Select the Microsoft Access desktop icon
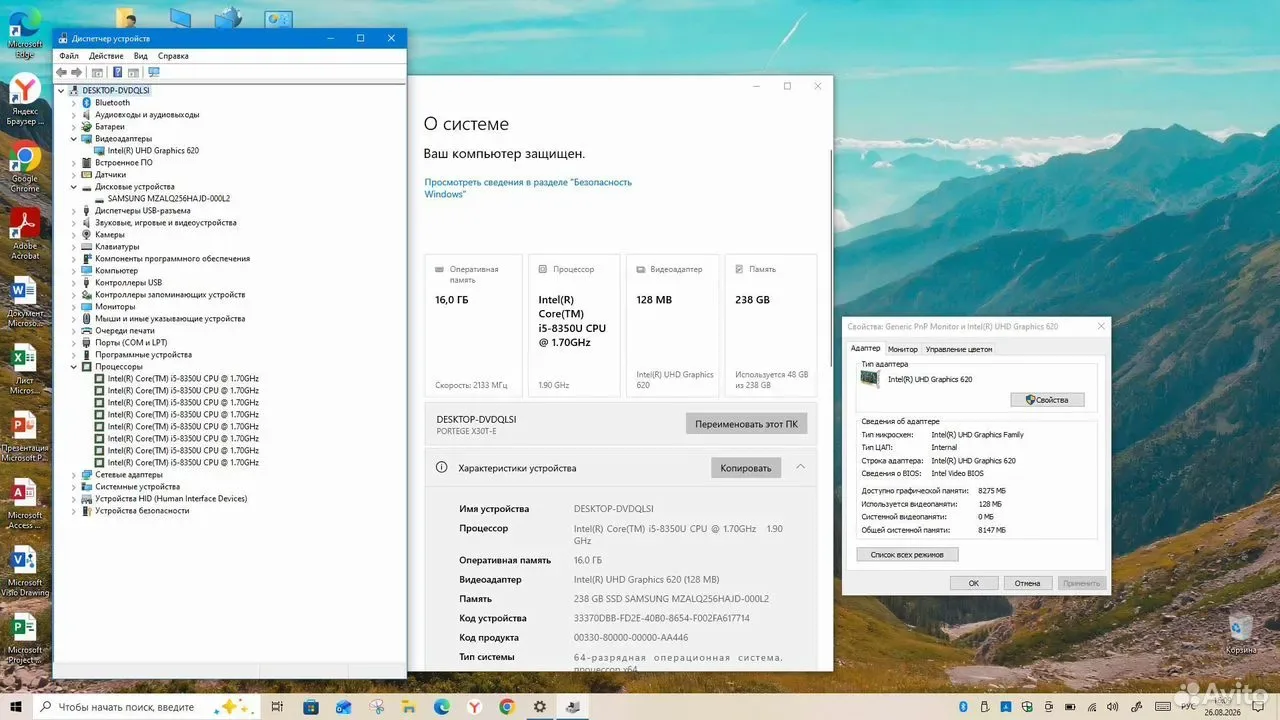1280x720 pixels. point(25,504)
